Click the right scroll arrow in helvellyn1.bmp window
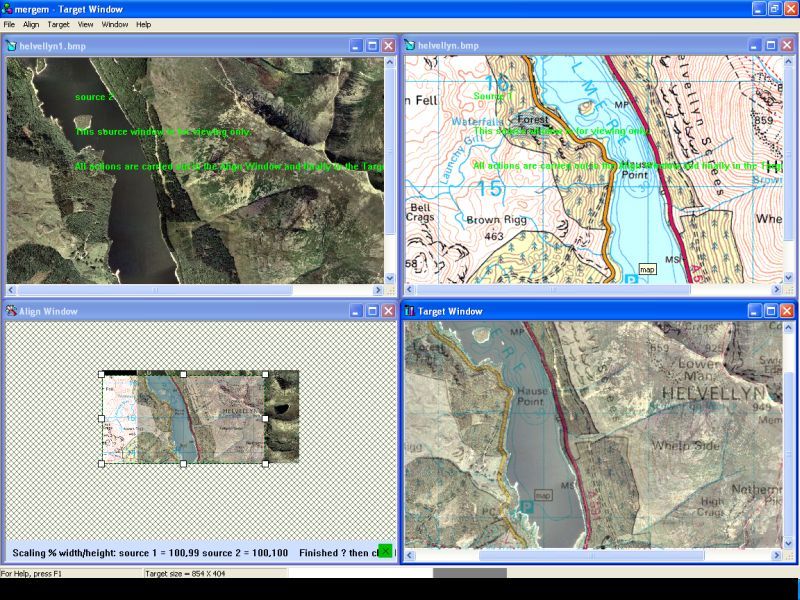 pyautogui.click(x=378, y=290)
